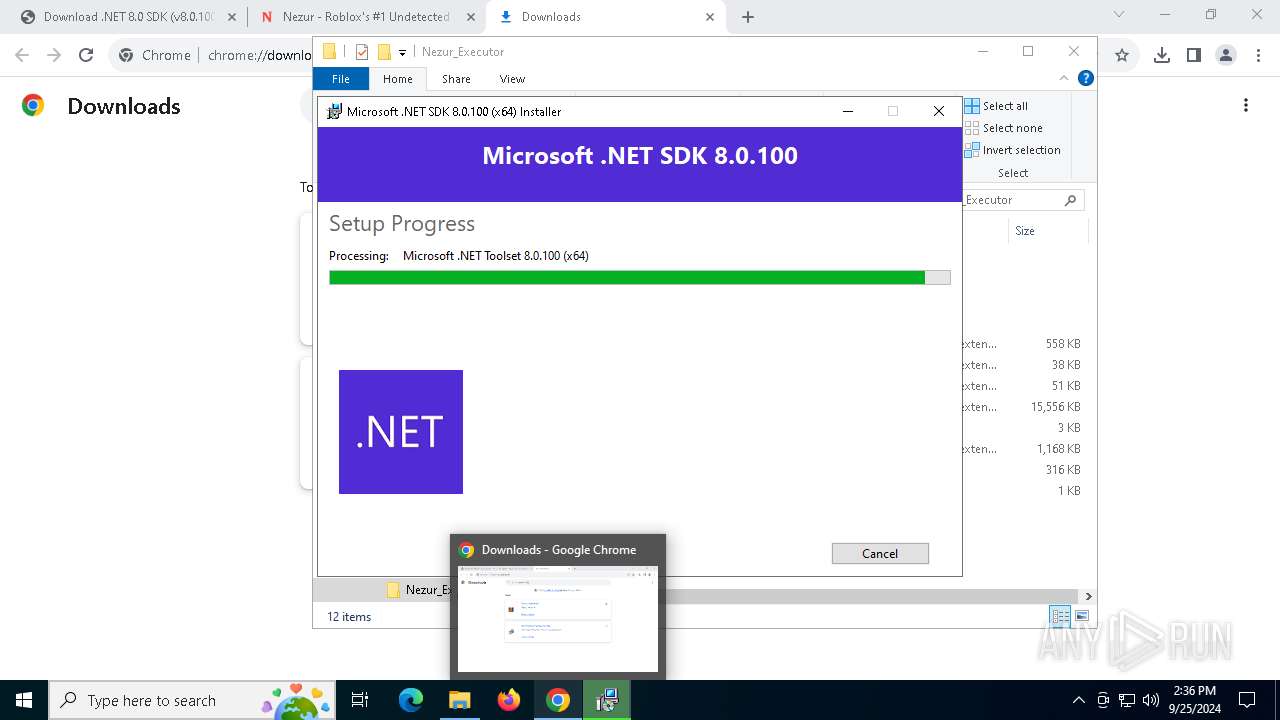Viewport: 1280px width, 720px height.
Task: Switch to the Home ribbon tab
Action: (397, 79)
